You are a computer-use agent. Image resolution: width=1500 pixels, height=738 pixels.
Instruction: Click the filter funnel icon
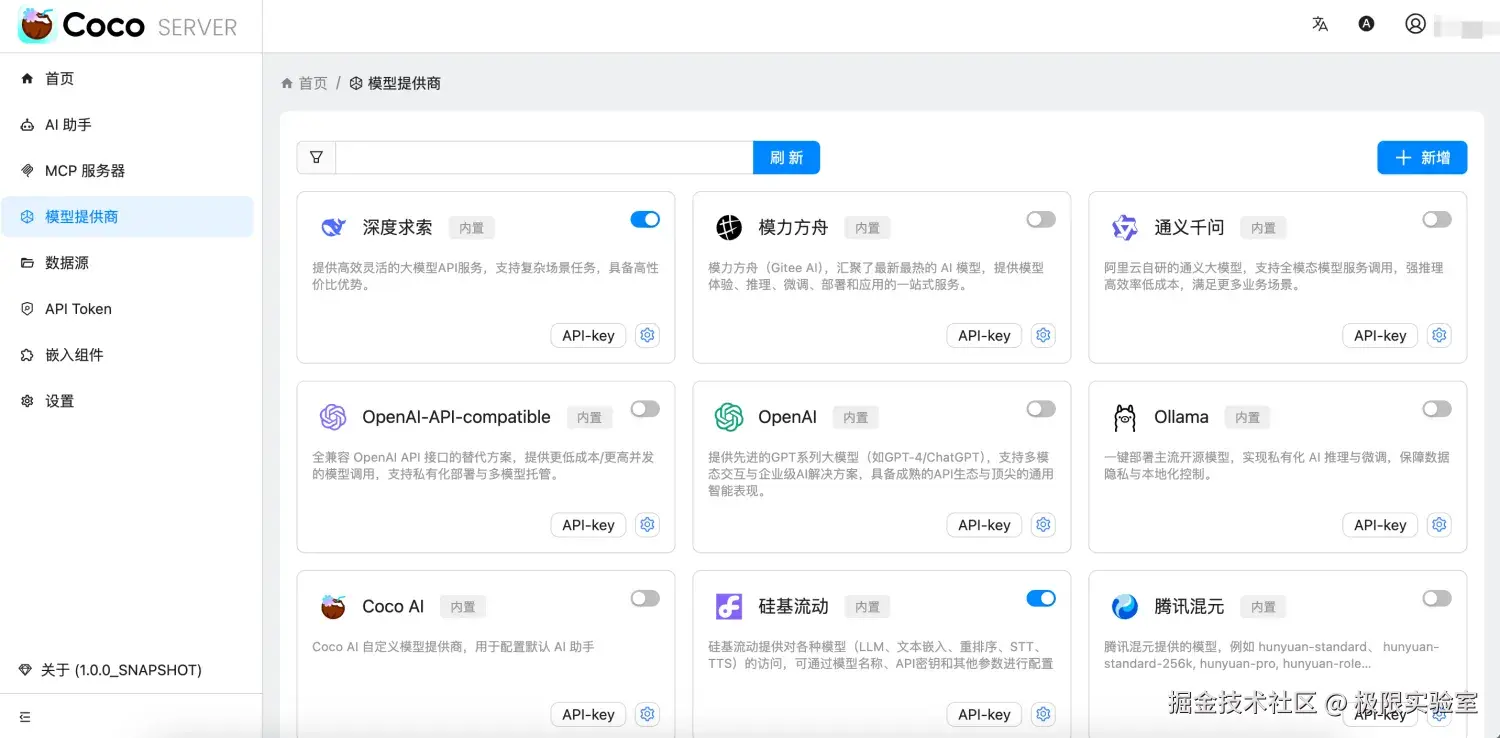tap(316, 157)
